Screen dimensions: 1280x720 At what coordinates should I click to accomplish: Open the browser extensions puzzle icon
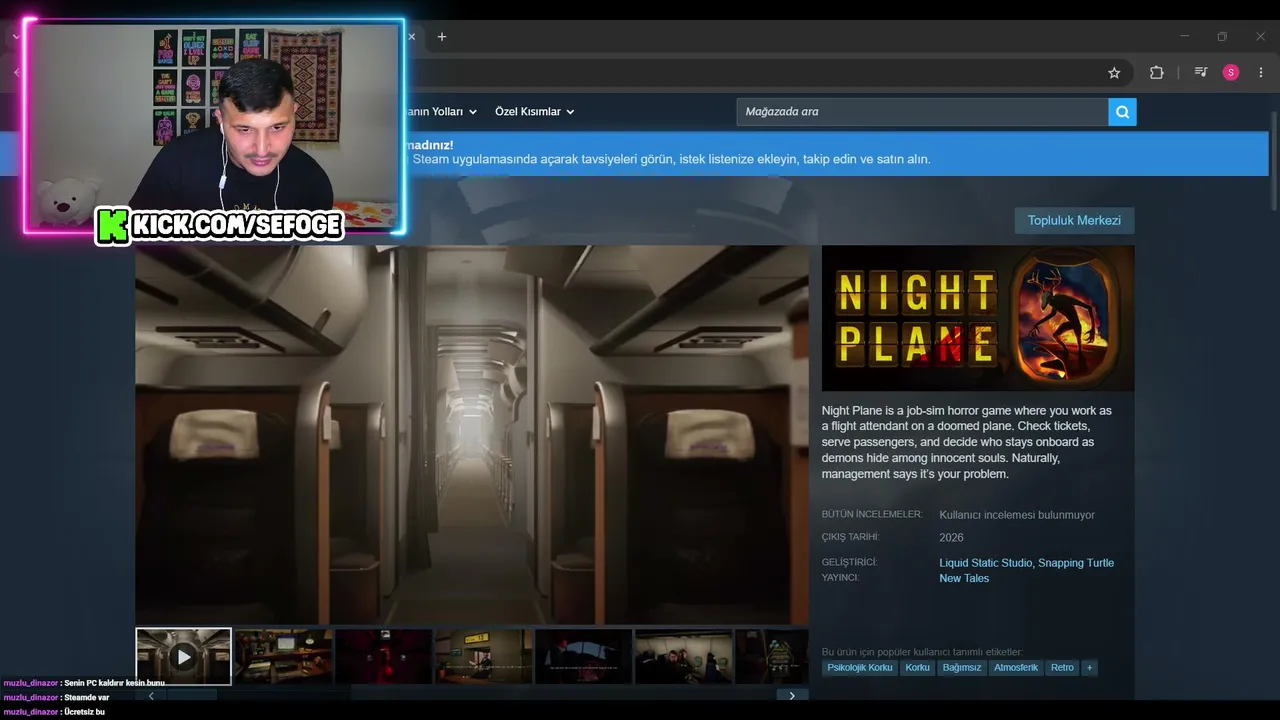pos(1156,73)
